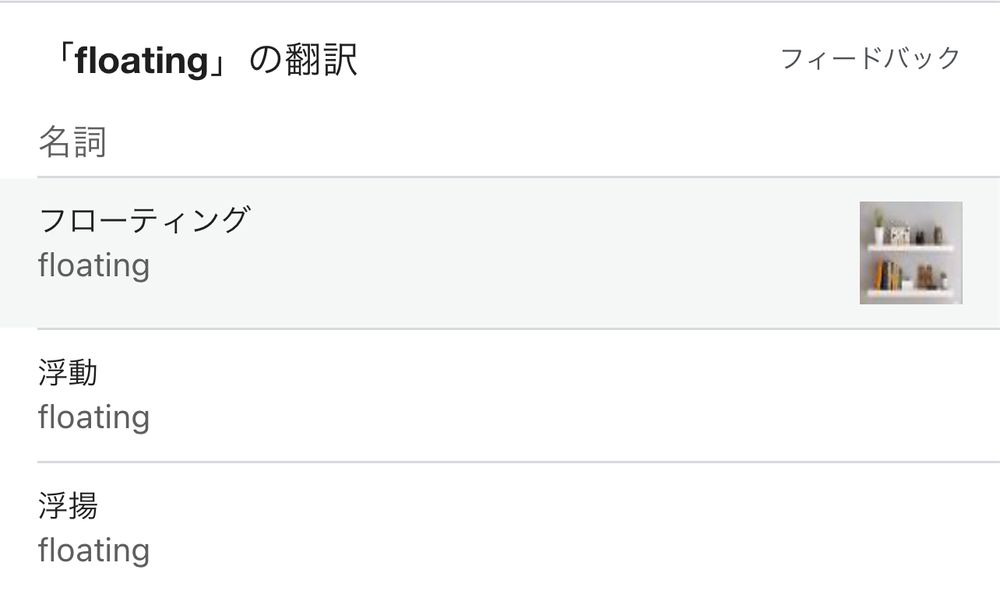Click divider between フローティング and 浮動

[x=500, y=329]
